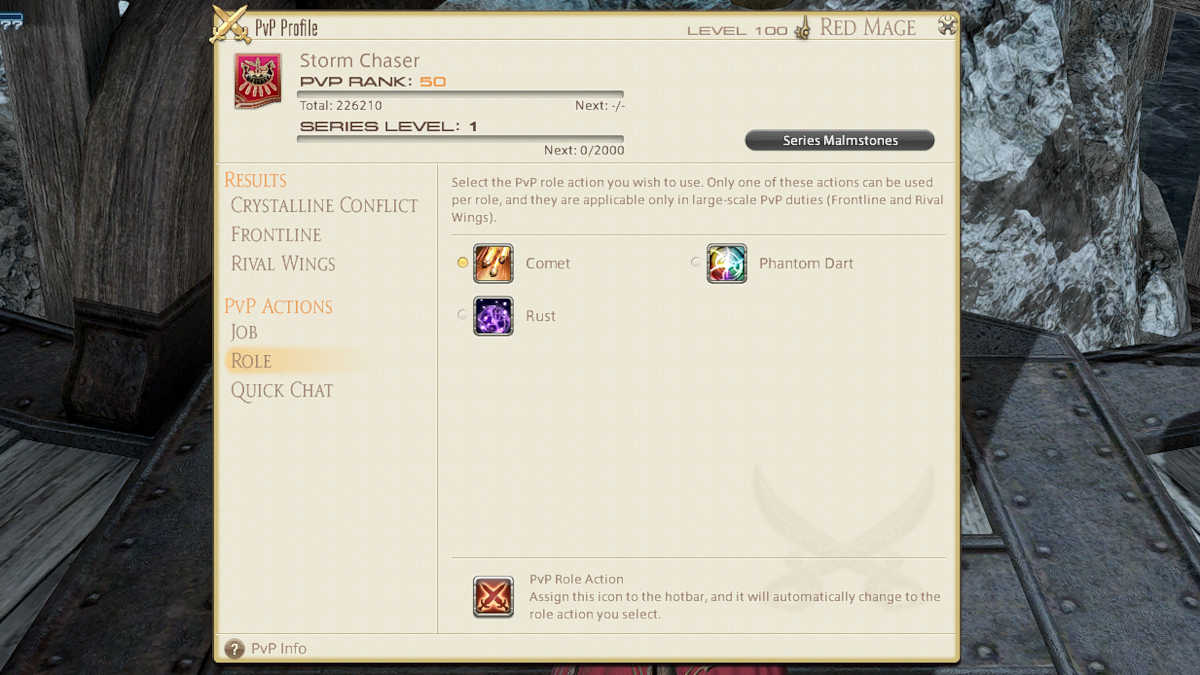Open Series Malmstones
The height and width of the screenshot is (675, 1200).
840,141
